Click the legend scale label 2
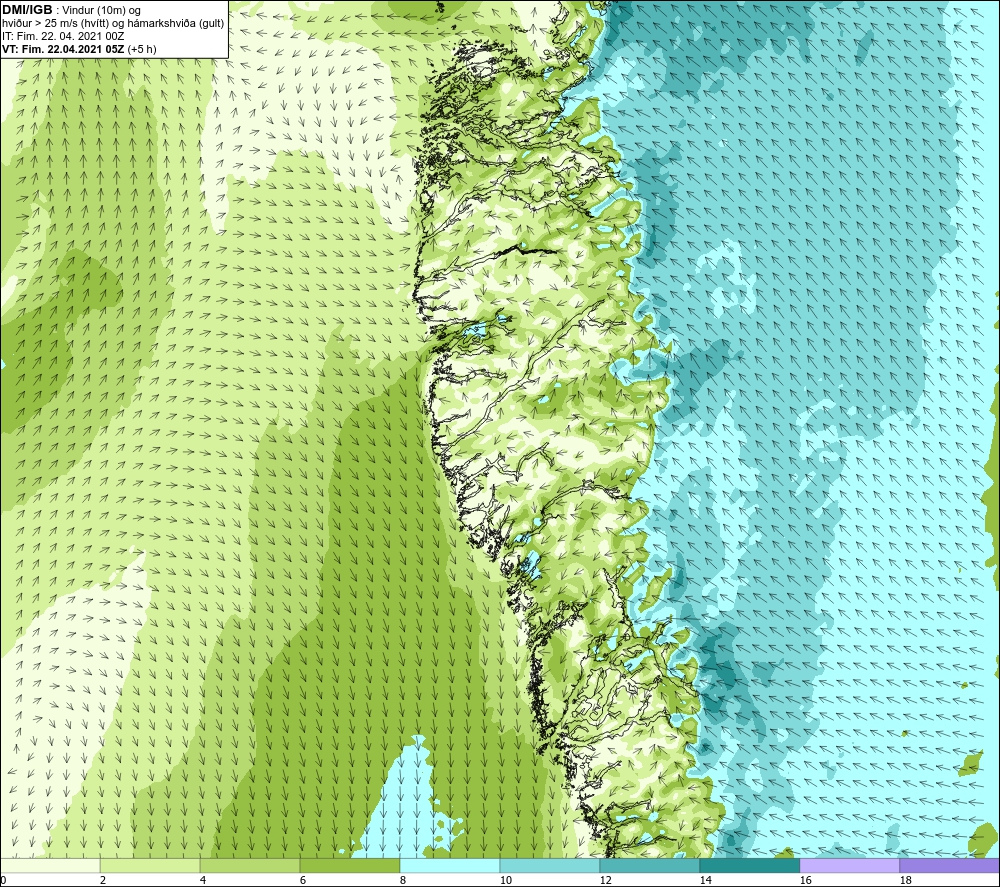The width and height of the screenshot is (1000, 887). point(103,881)
